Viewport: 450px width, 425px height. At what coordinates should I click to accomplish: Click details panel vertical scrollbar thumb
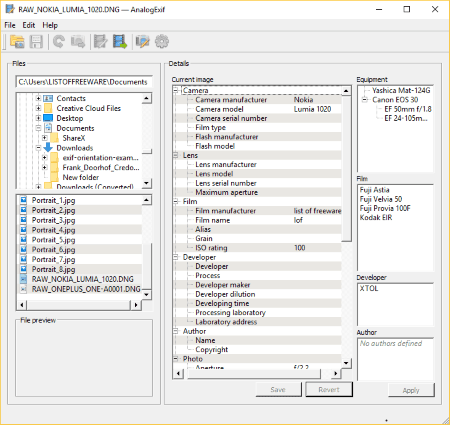(347, 168)
